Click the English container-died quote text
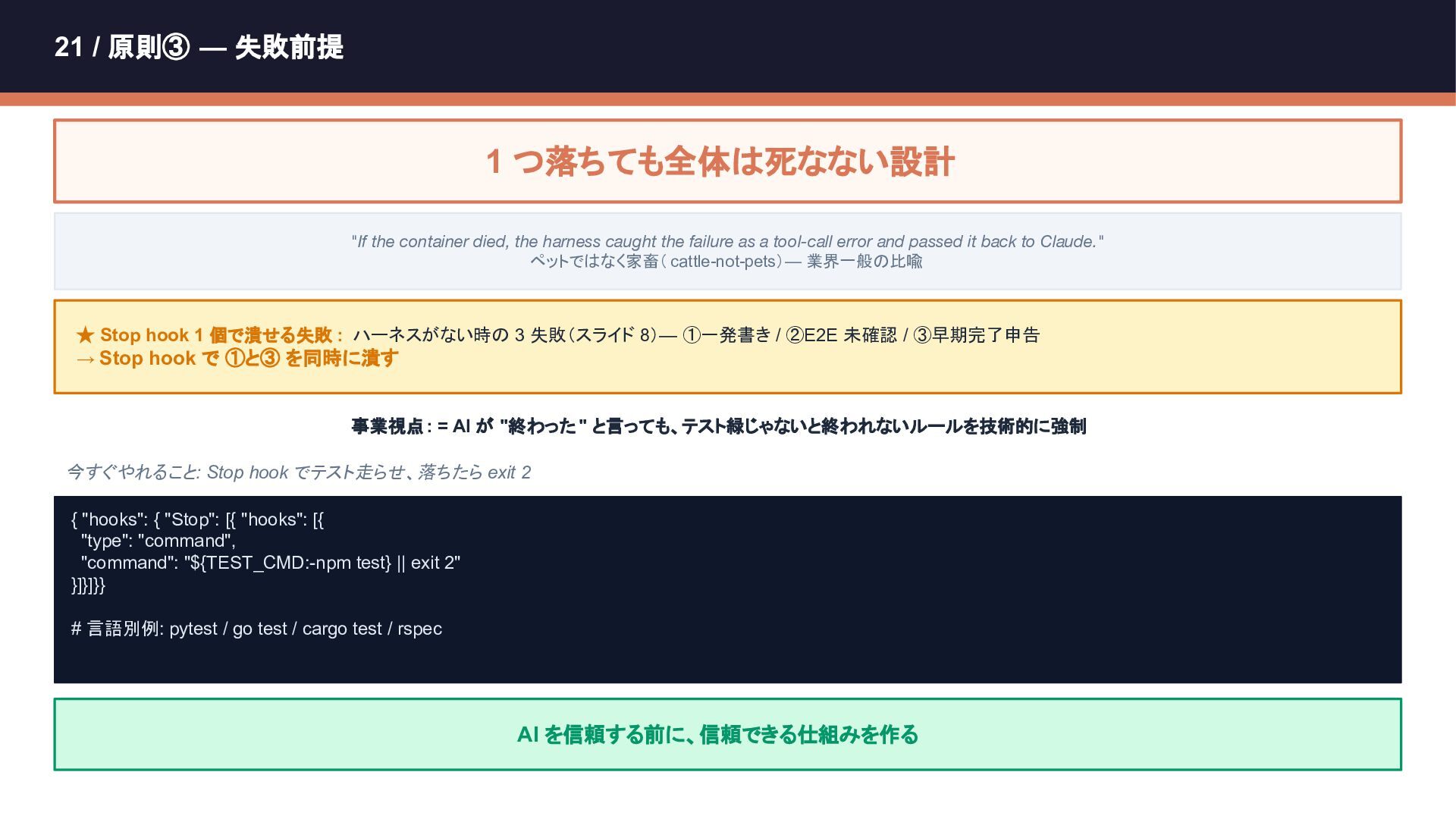Image resolution: width=1456 pixels, height=819 pixels. click(x=726, y=241)
